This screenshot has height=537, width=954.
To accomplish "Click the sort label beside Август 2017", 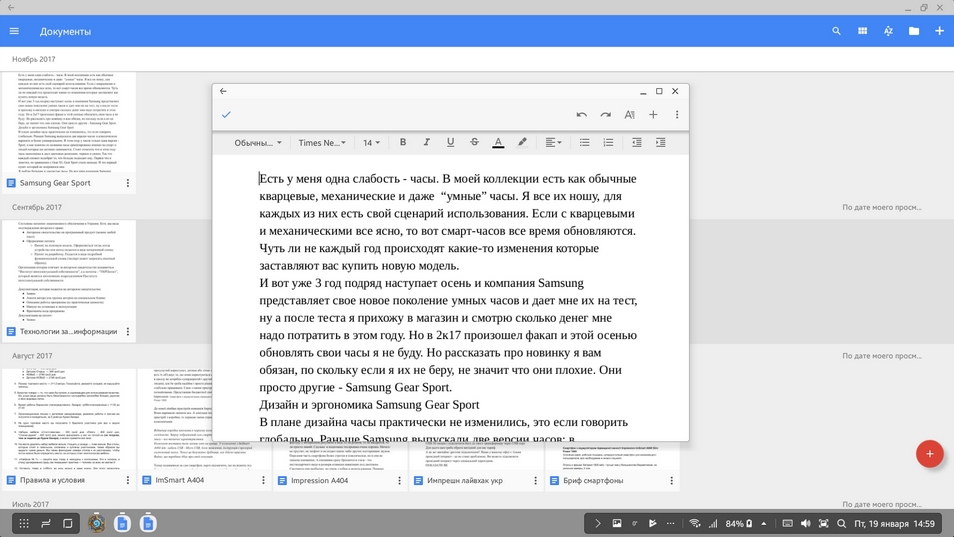I will click(882, 356).
